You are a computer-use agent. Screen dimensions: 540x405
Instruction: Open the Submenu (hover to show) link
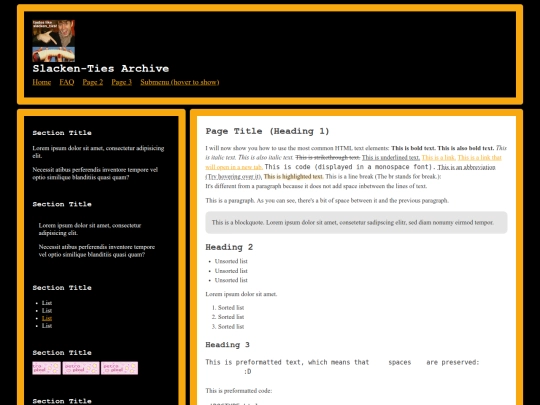tap(180, 82)
